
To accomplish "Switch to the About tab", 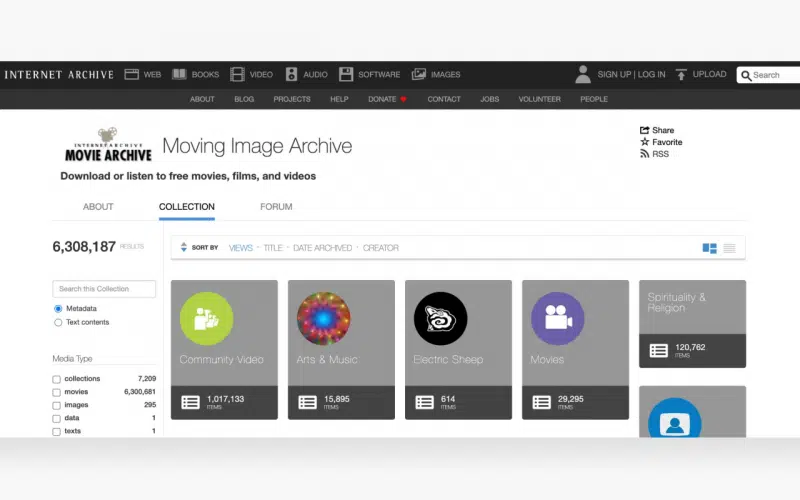I will coord(98,207).
